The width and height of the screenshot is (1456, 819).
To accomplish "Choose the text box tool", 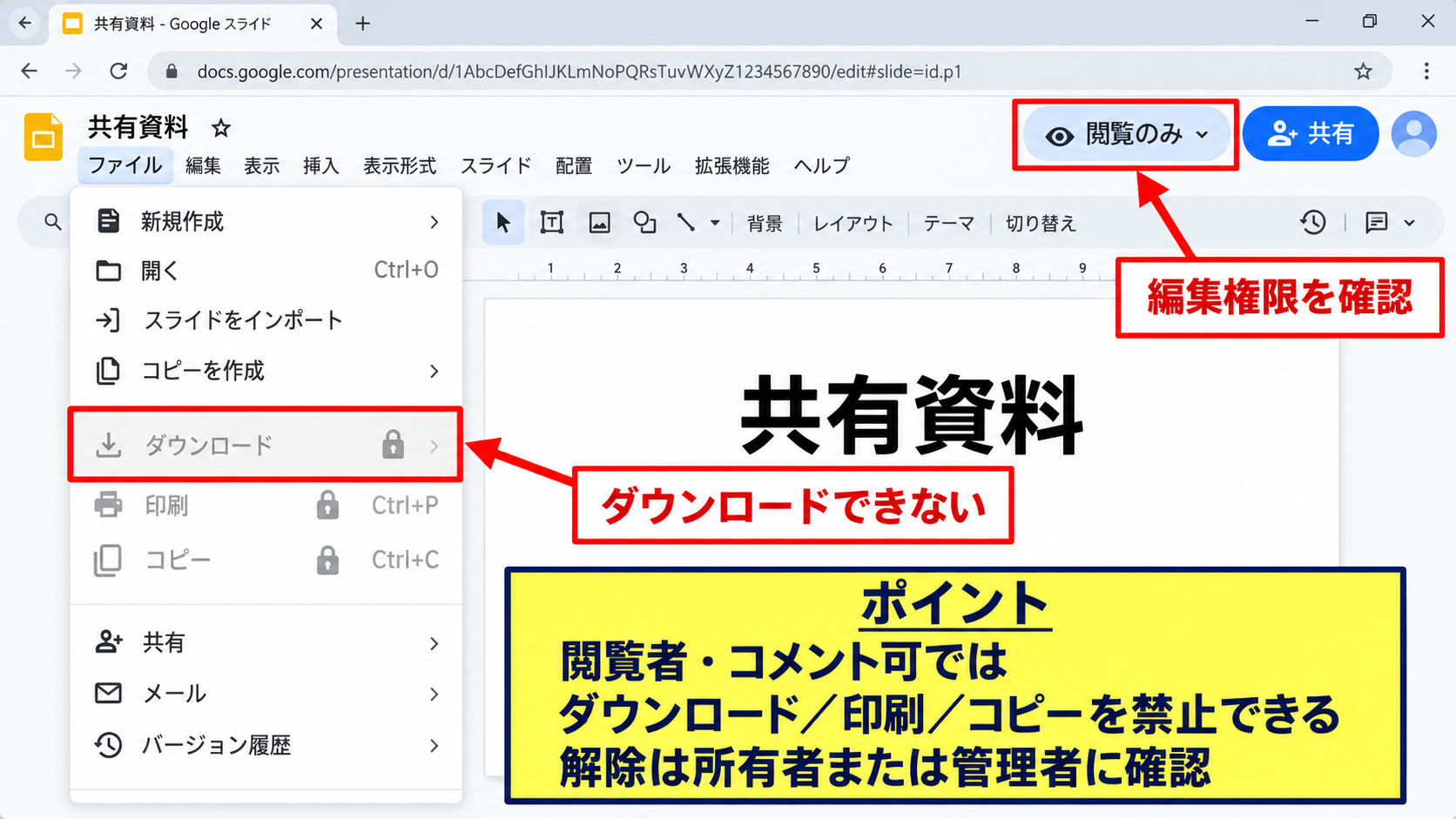I will pos(552,223).
